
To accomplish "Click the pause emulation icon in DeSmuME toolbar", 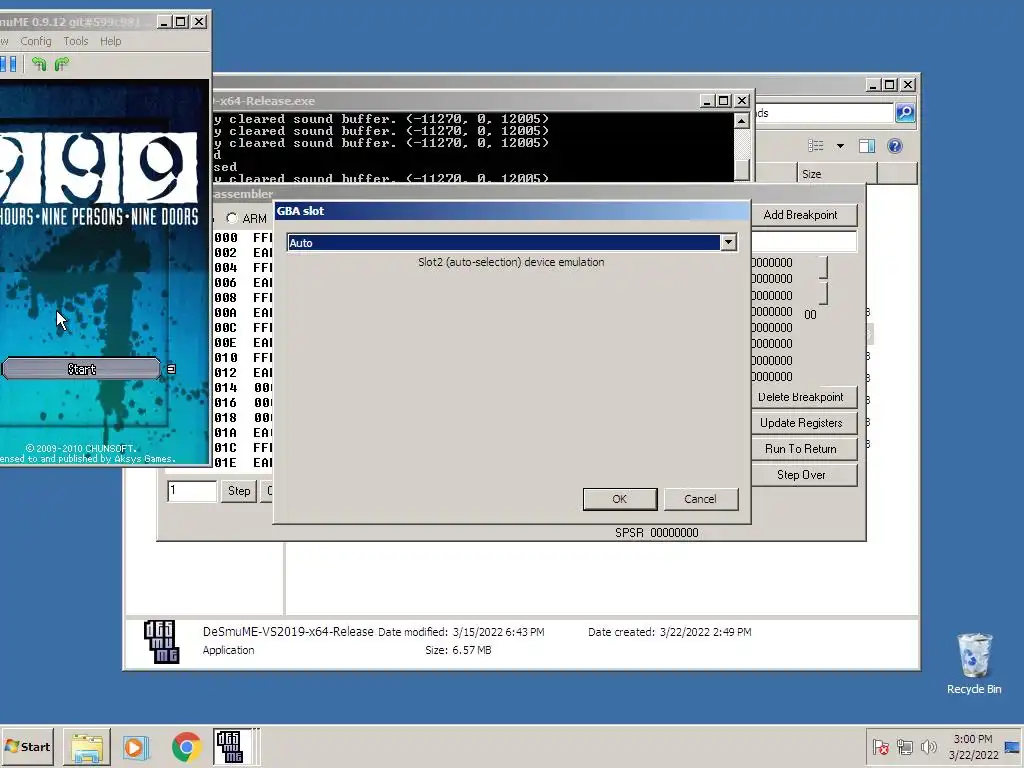I will click(8, 64).
